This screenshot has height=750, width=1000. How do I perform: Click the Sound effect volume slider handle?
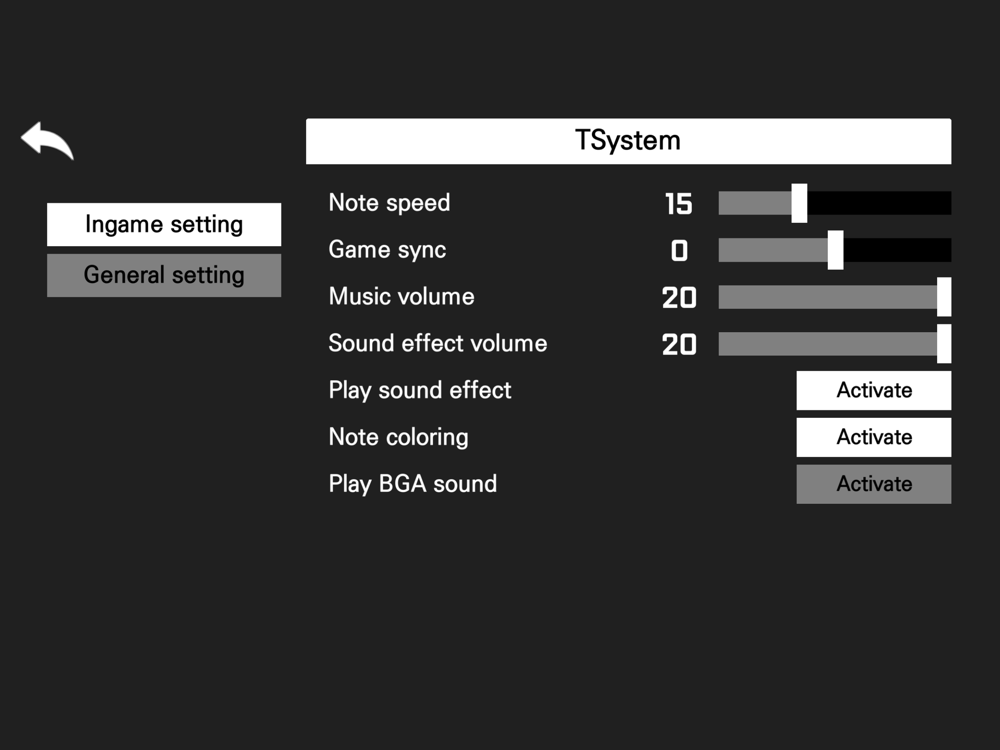pyautogui.click(x=943, y=344)
